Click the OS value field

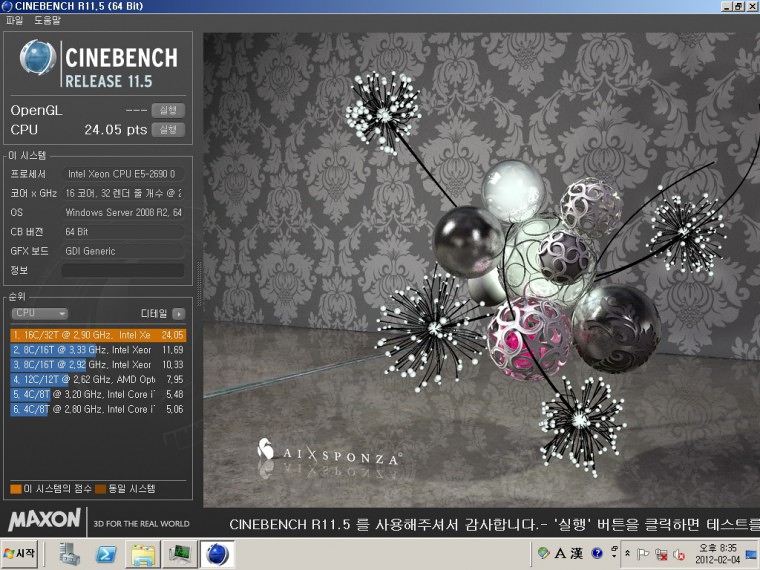[x=123, y=212]
